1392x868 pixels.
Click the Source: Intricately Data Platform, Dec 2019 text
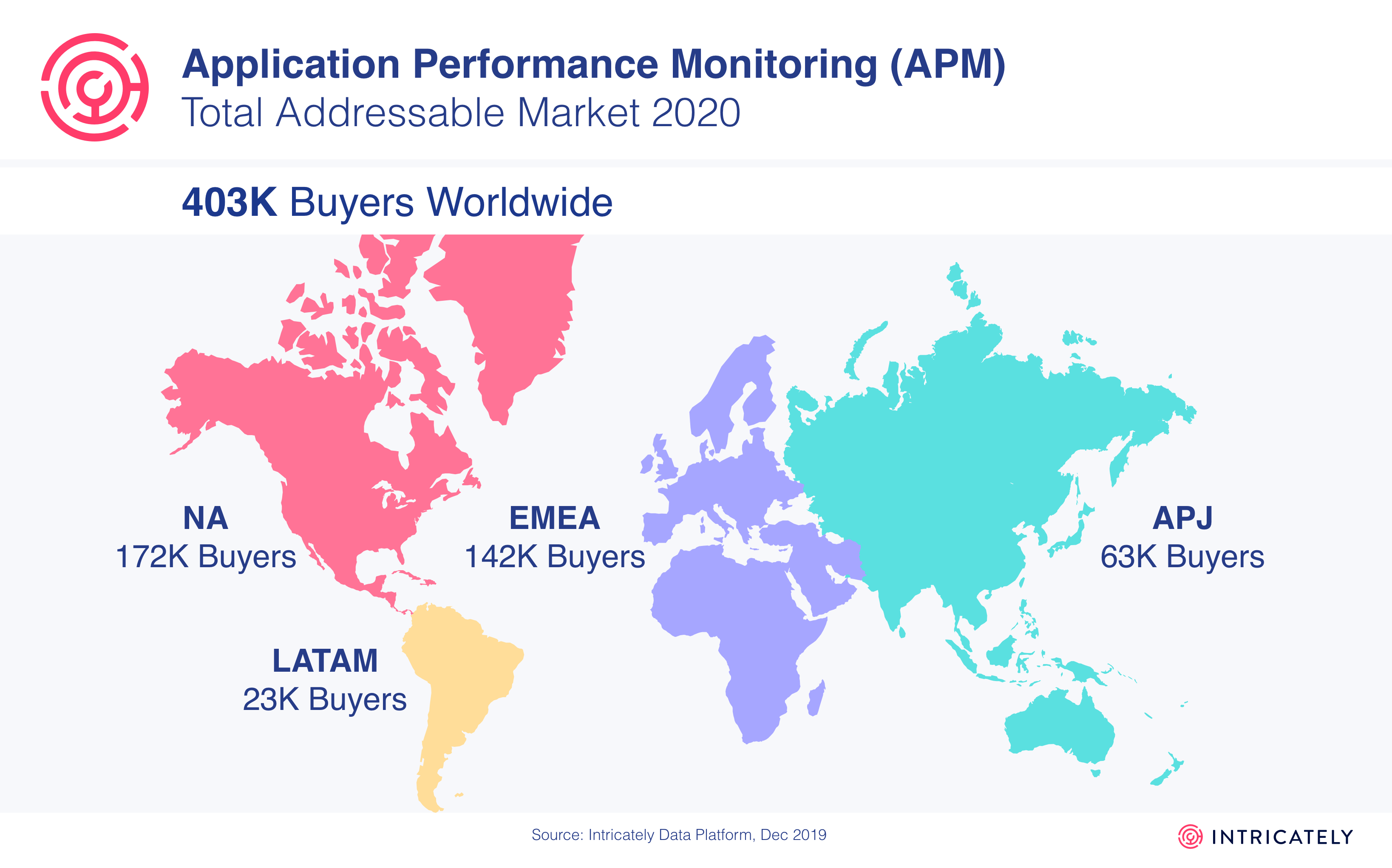(679, 835)
